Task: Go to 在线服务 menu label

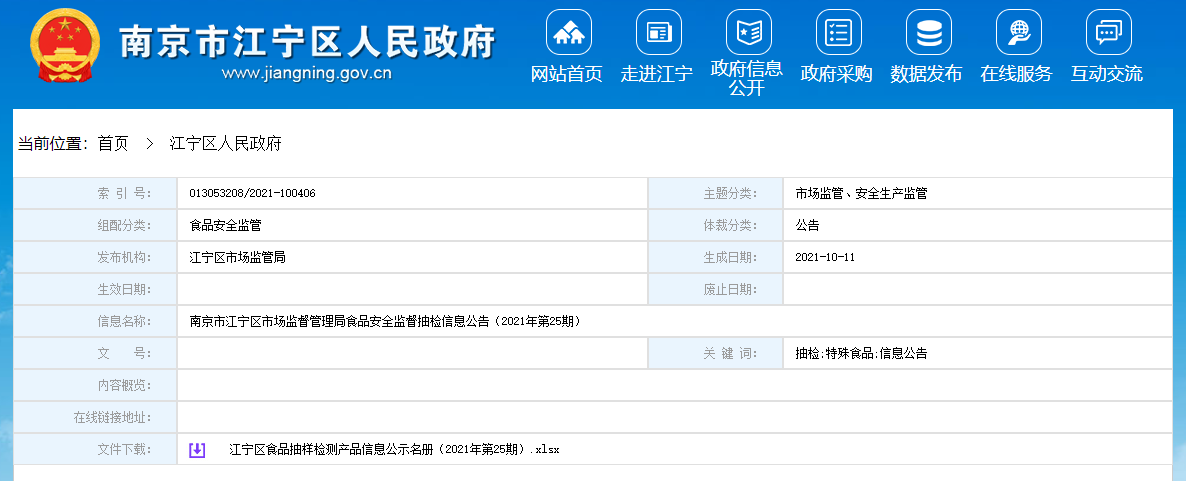Action: (1017, 74)
